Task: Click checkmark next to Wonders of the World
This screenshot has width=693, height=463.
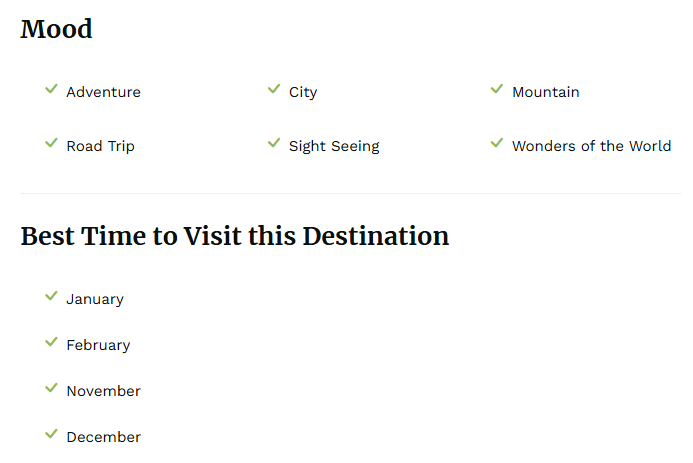Action: pyautogui.click(x=497, y=144)
